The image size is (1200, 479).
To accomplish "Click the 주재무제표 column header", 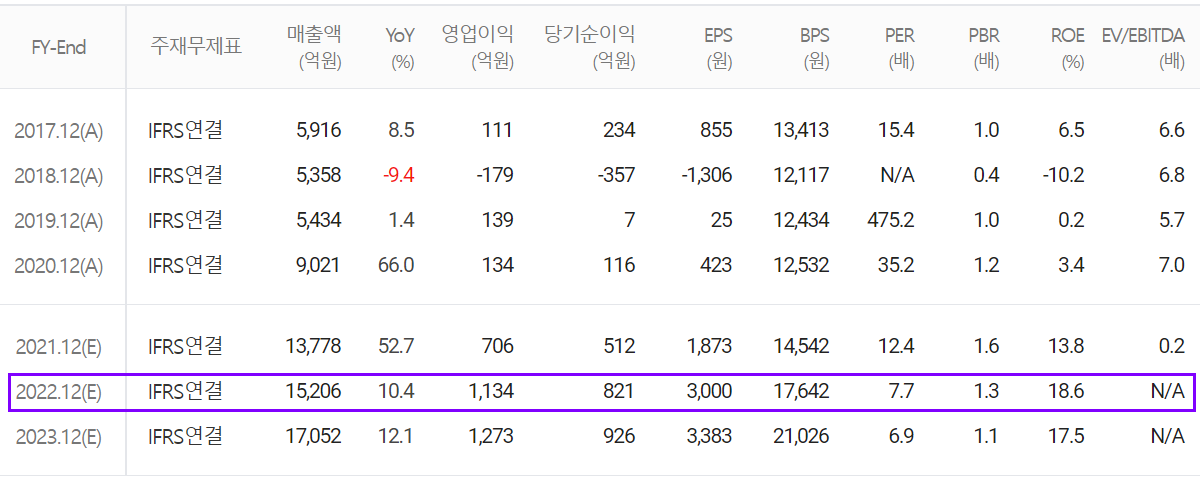I will click(x=196, y=45).
